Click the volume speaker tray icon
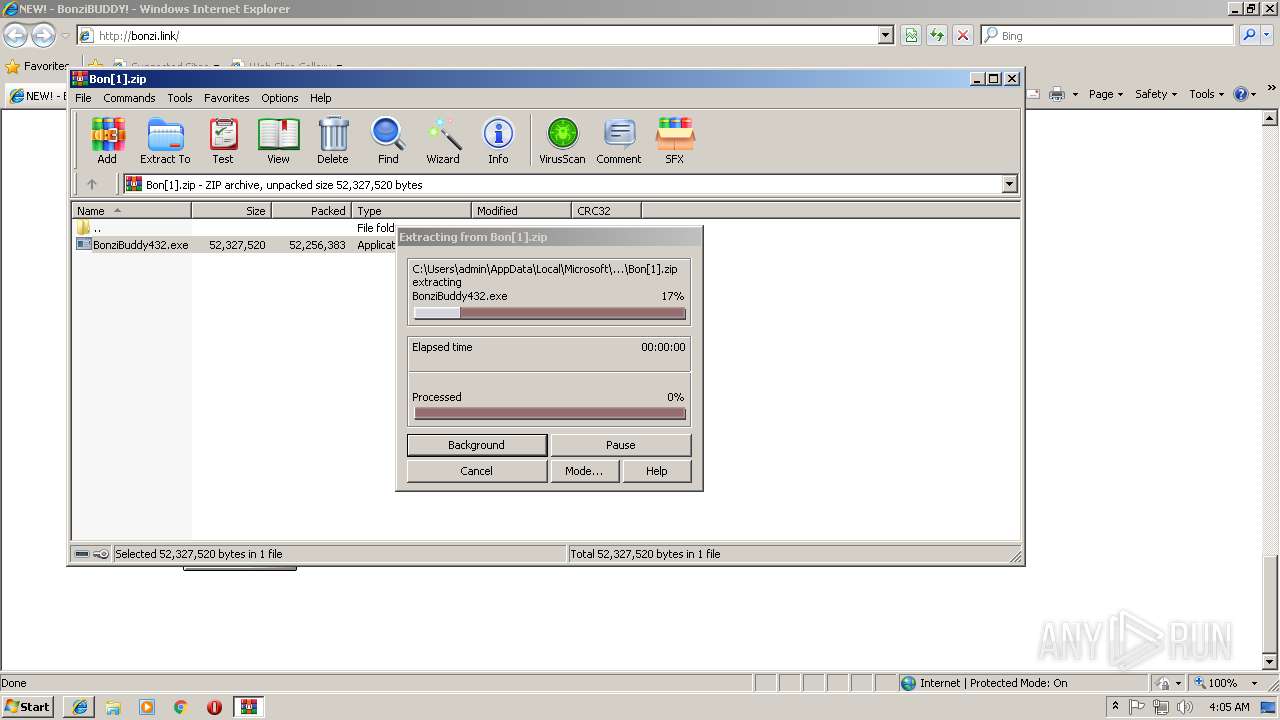The image size is (1280, 720). pyautogui.click(x=1185, y=707)
